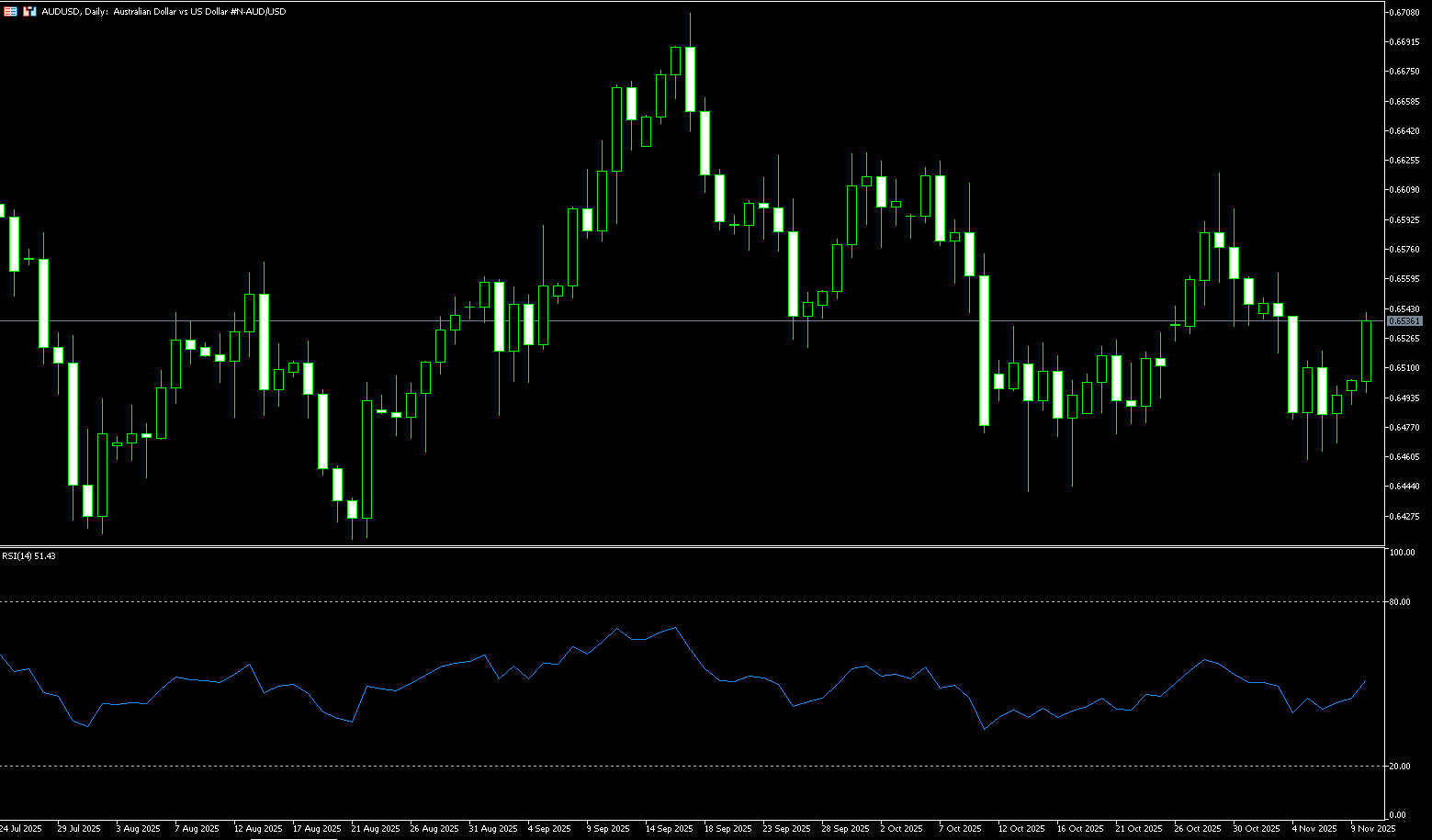This screenshot has height=840, width=1432.
Task: Select the 24 Jul 2025 date label
Action: 21,828
